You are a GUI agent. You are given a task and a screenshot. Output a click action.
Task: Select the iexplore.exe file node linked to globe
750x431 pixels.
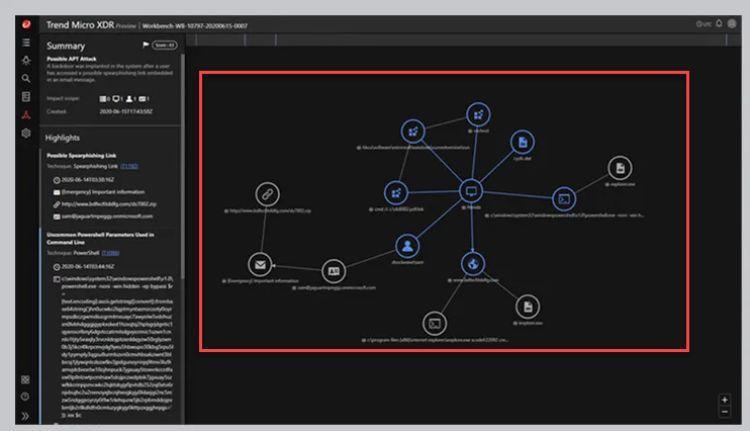click(x=528, y=306)
